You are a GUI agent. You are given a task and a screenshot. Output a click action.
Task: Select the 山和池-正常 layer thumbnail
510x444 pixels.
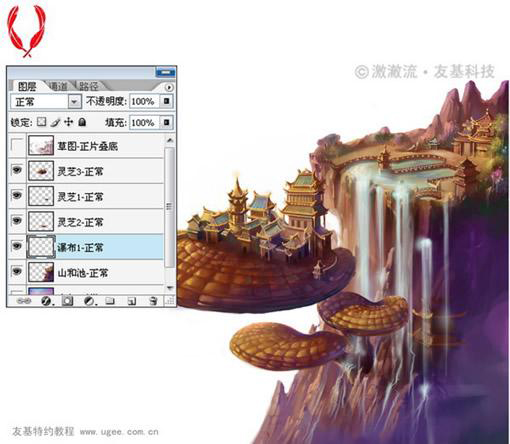click(41, 272)
